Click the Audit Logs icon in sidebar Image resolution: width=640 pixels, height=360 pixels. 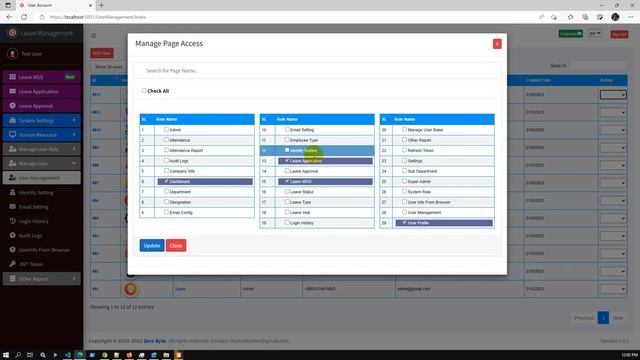13,235
